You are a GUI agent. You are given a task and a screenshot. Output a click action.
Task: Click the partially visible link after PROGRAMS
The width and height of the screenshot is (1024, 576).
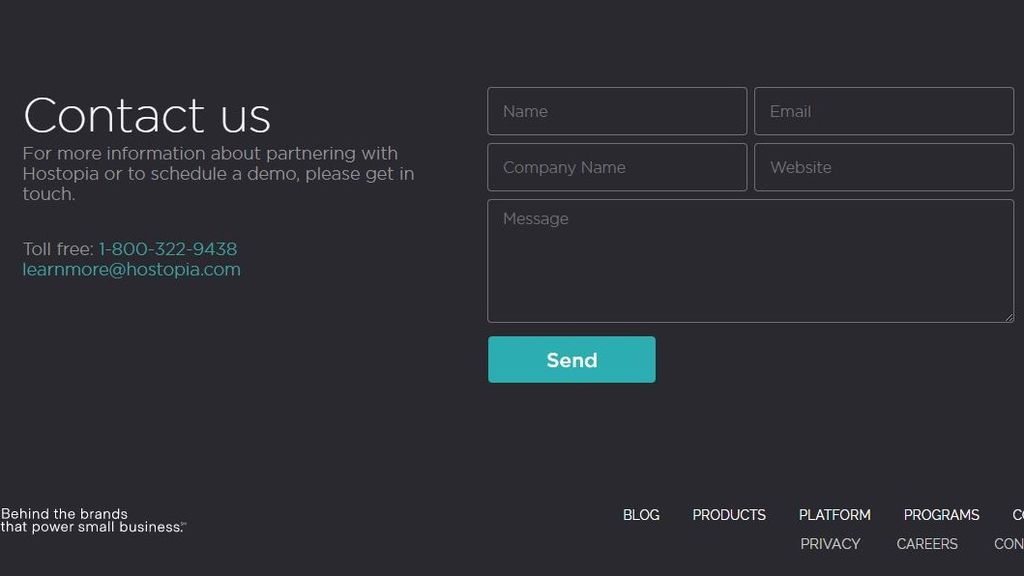(1018, 515)
